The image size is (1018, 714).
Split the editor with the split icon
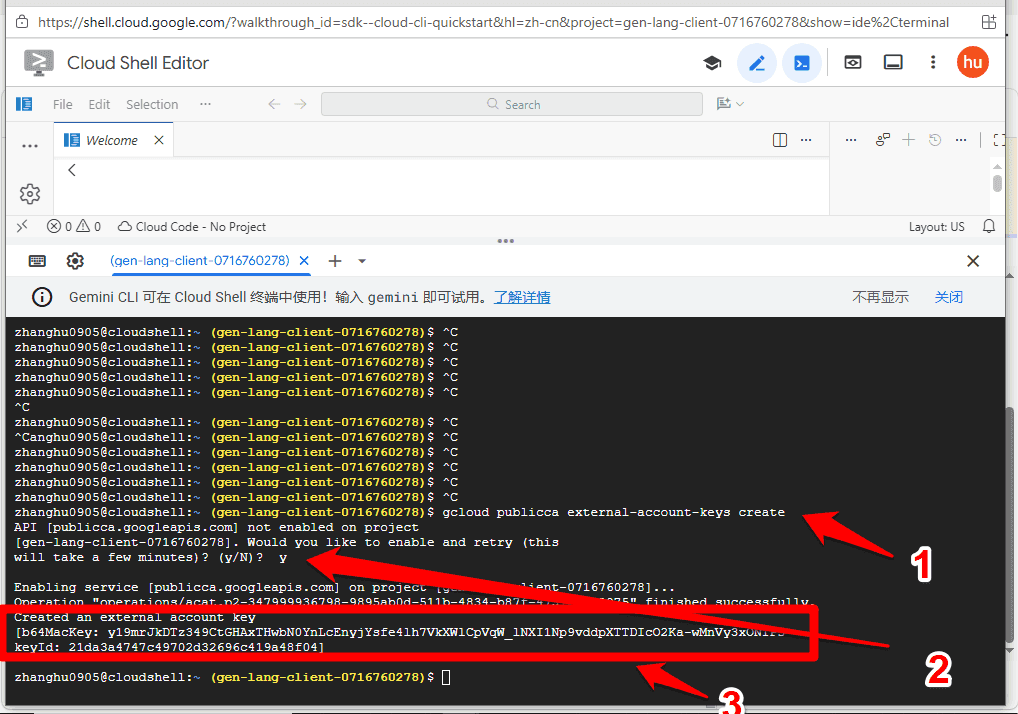point(780,140)
